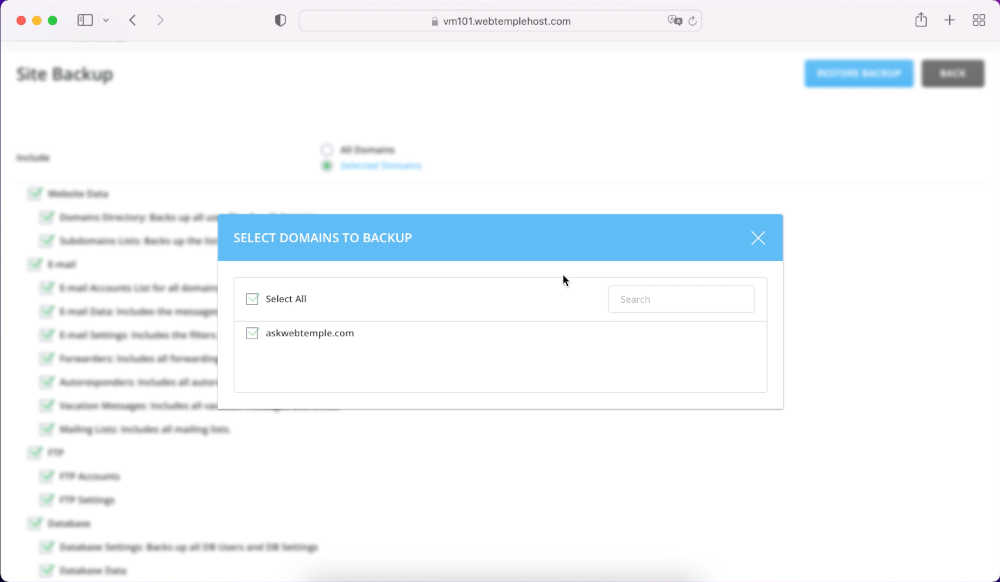This screenshot has height=582, width=1000.
Task: Open the Share icon menu
Action: (x=920, y=20)
